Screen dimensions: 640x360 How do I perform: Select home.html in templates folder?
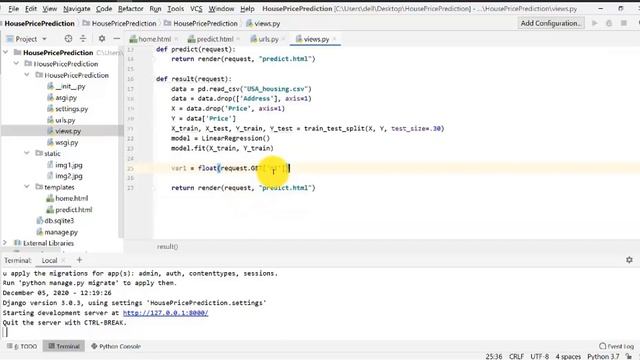67,198
